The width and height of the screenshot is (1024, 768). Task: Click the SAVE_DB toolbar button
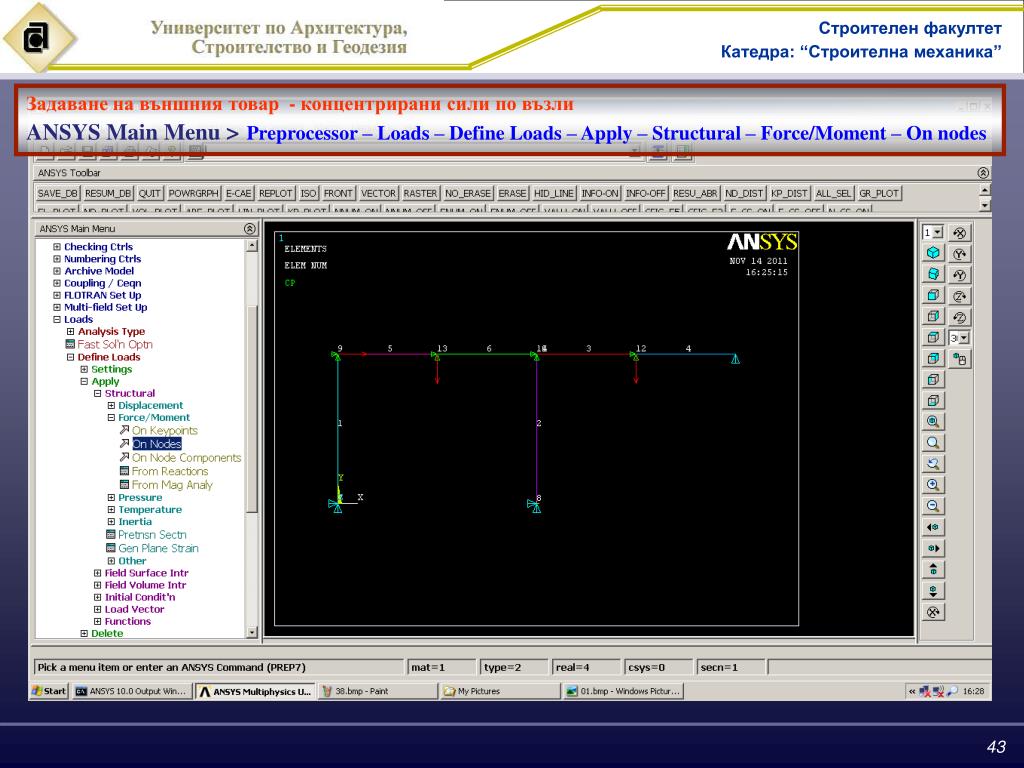pos(57,193)
